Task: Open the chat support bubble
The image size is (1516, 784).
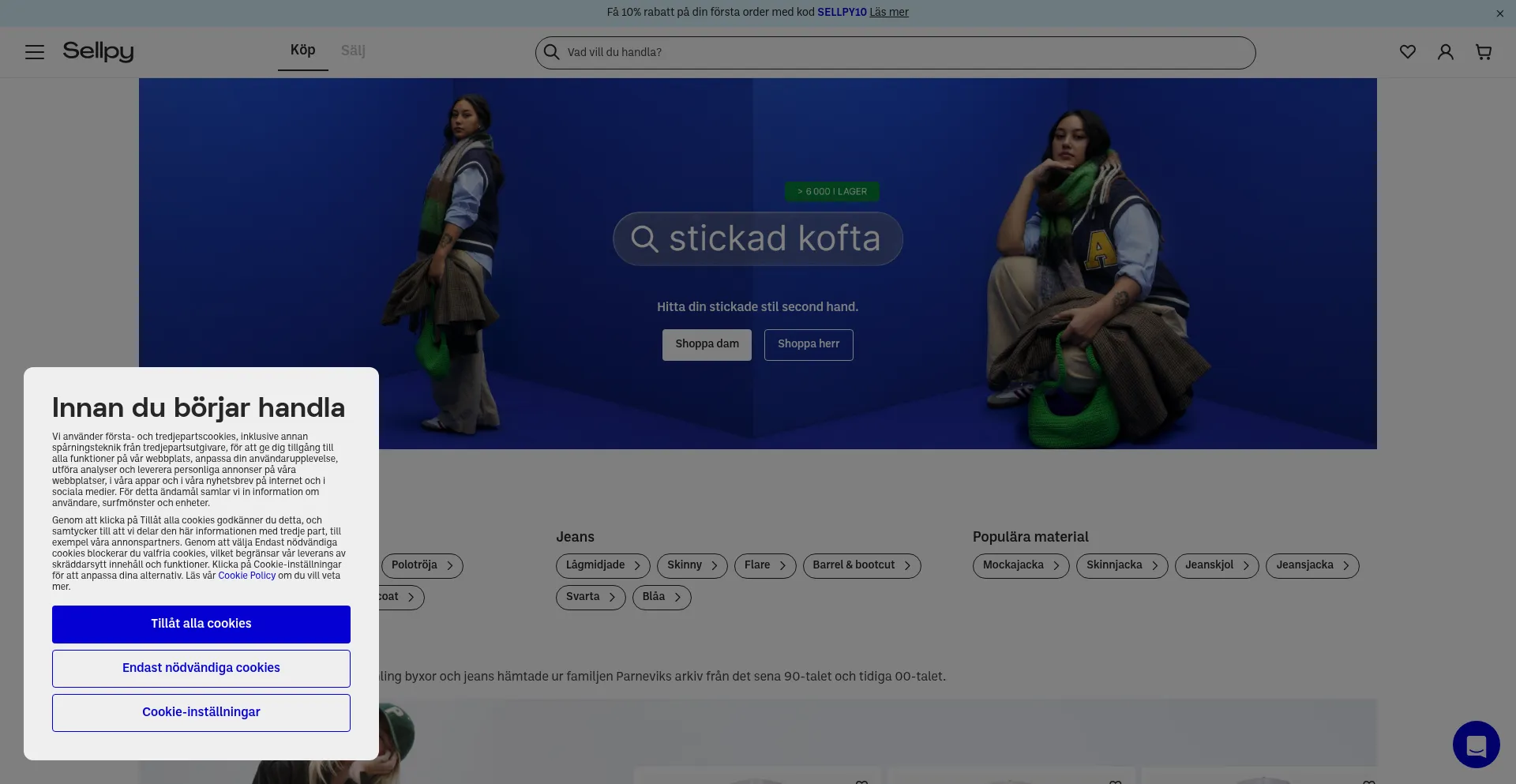Action: click(1475, 744)
